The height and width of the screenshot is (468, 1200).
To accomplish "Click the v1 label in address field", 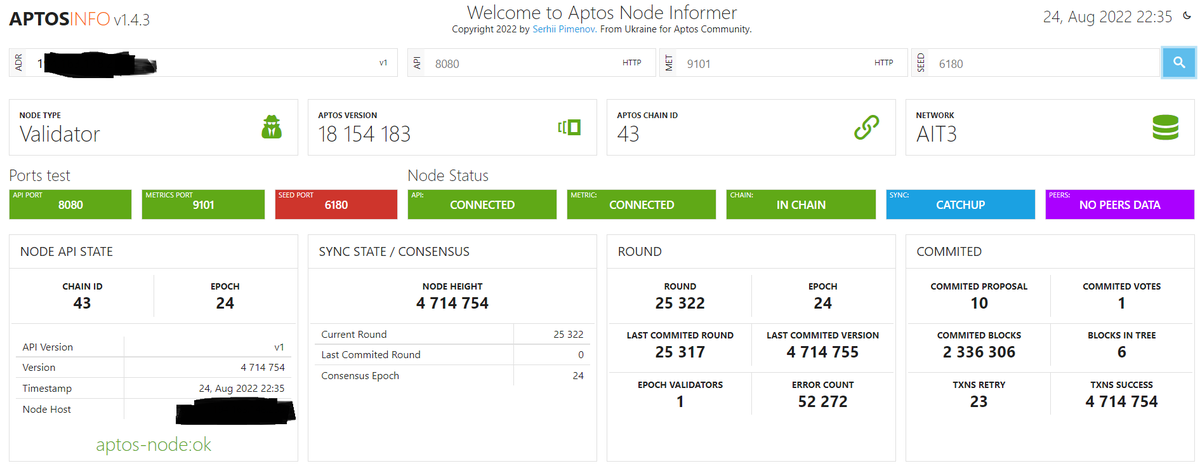I will point(383,62).
